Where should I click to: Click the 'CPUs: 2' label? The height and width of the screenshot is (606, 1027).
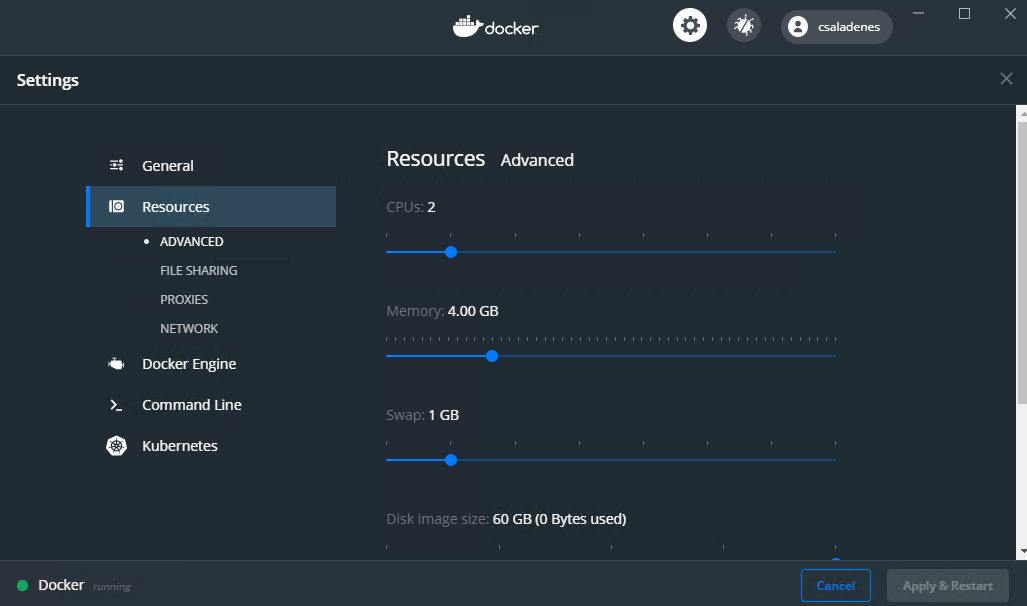tap(411, 207)
